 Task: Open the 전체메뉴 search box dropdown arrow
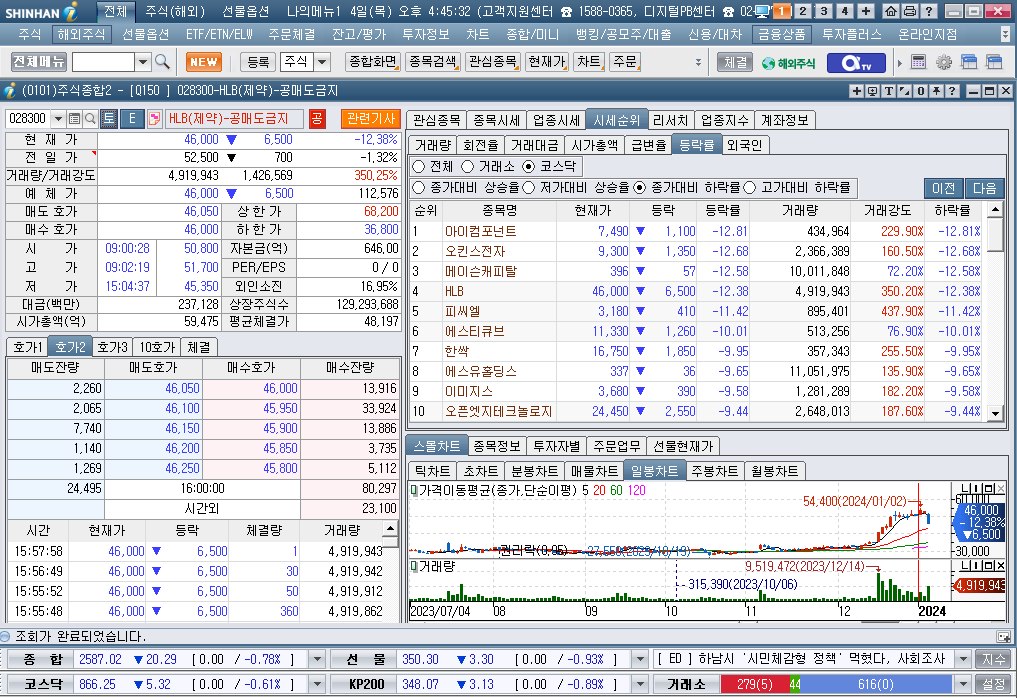(x=143, y=62)
